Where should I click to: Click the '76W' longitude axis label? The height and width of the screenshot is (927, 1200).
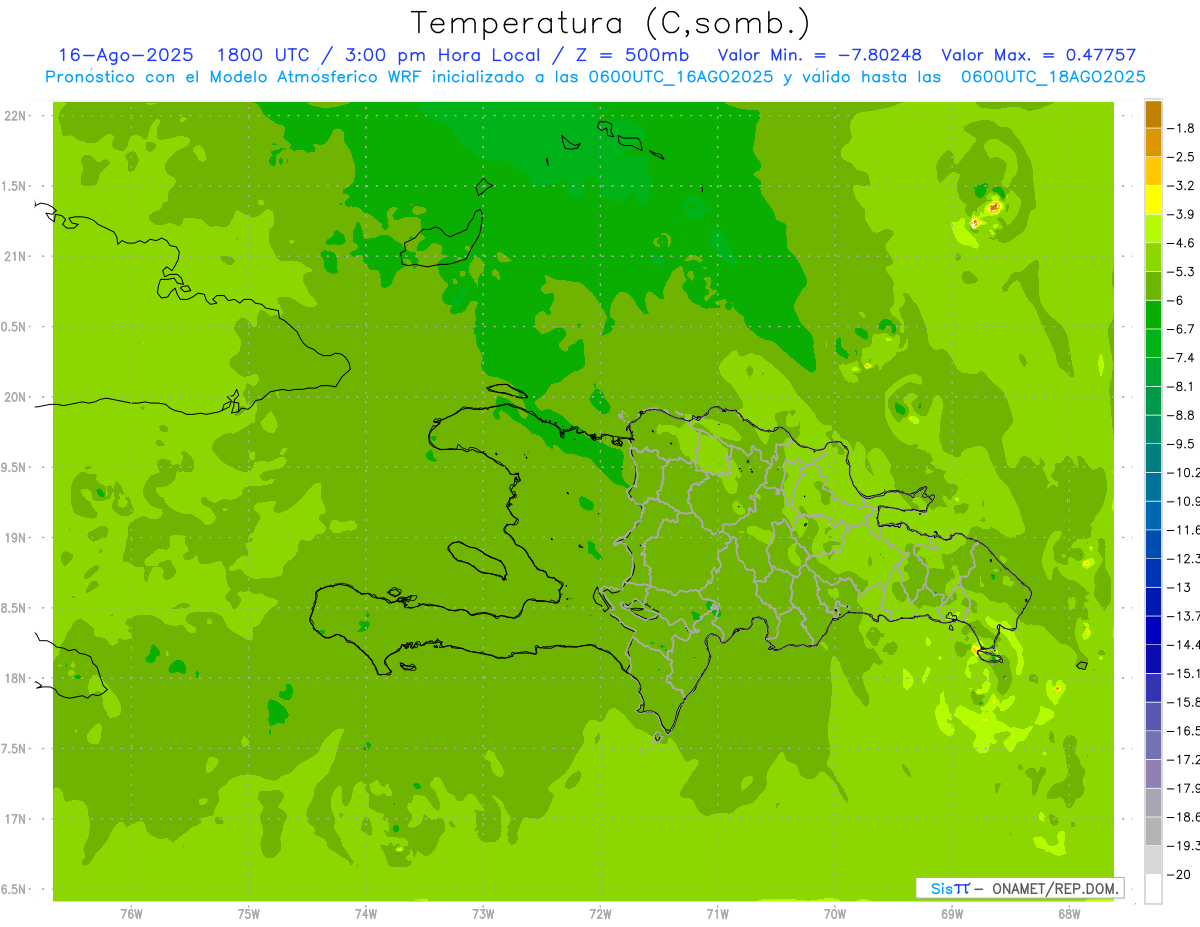[131, 914]
